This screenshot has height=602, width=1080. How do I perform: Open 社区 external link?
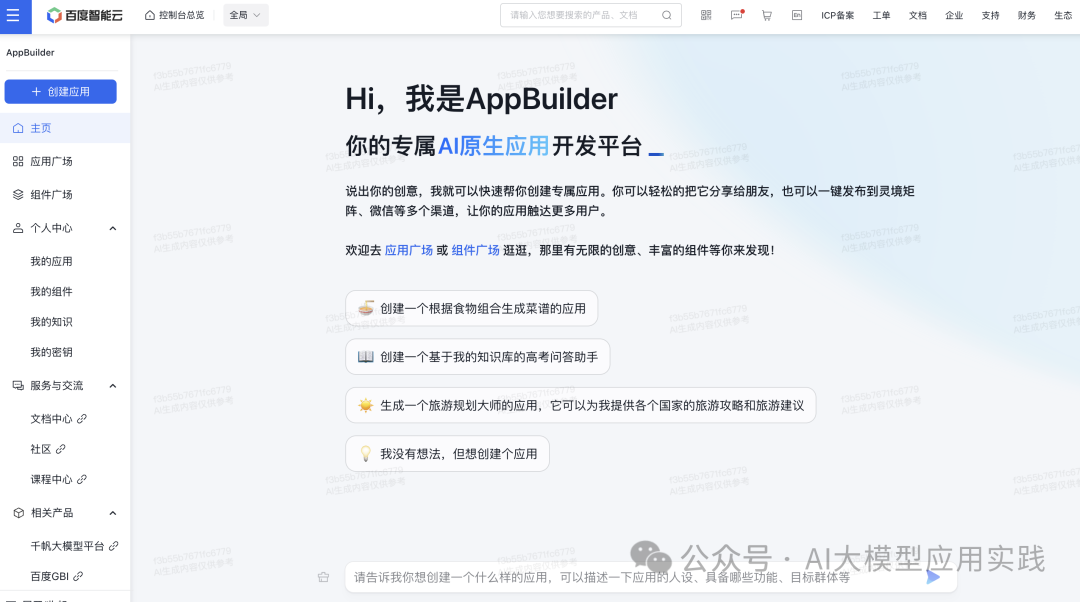click(48, 449)
